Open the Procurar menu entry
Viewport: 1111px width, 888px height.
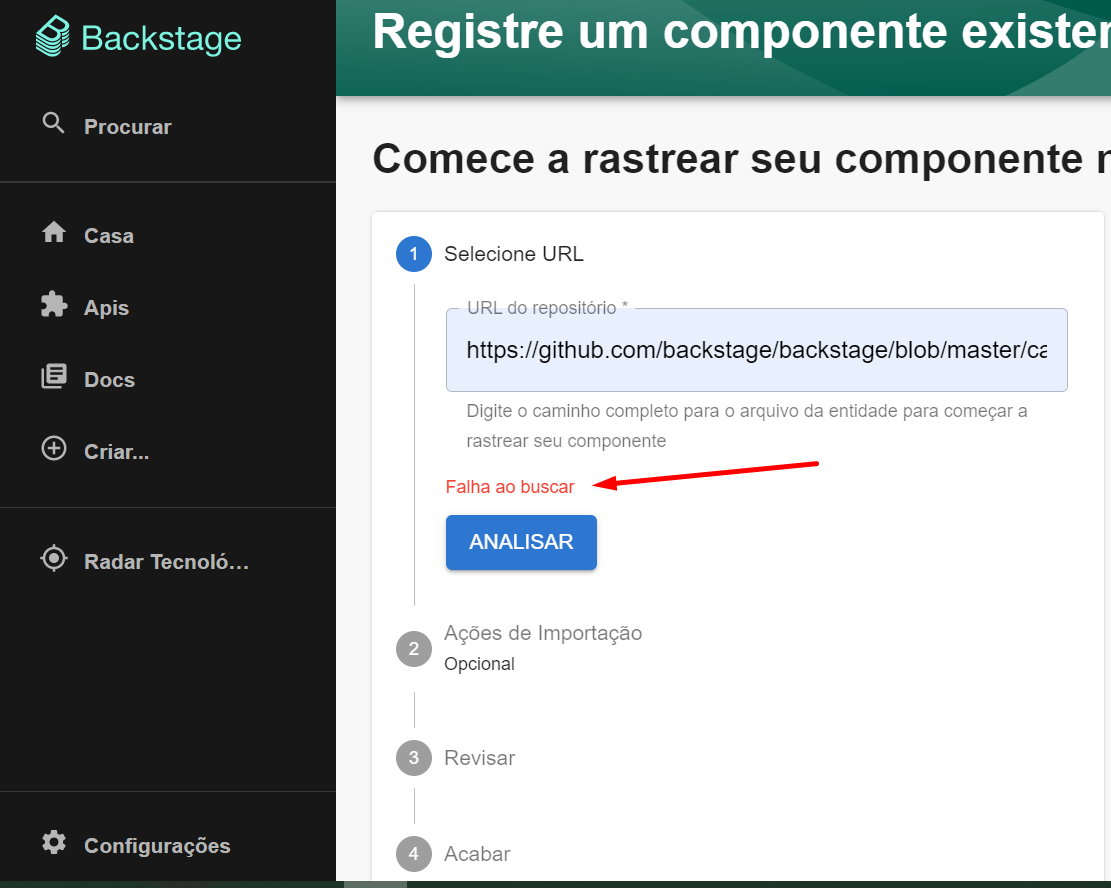point(128,126)
